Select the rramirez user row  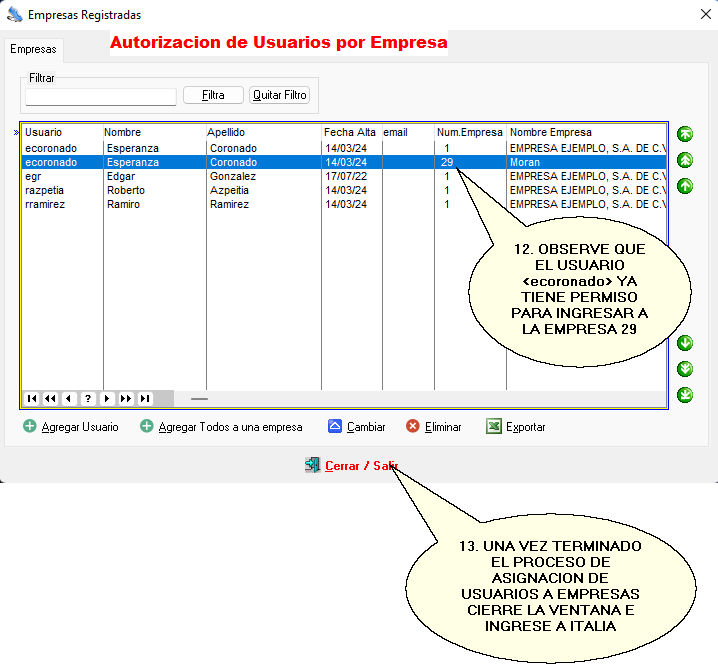(x=344, y=204)
